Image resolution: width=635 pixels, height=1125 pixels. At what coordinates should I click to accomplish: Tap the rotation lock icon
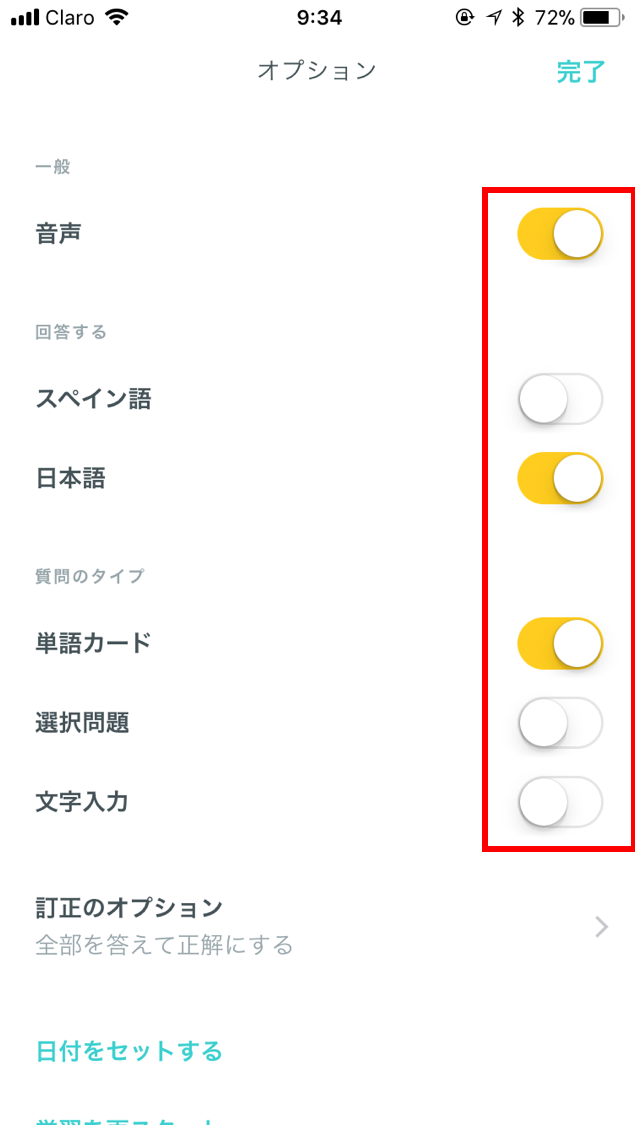(465, 18)
